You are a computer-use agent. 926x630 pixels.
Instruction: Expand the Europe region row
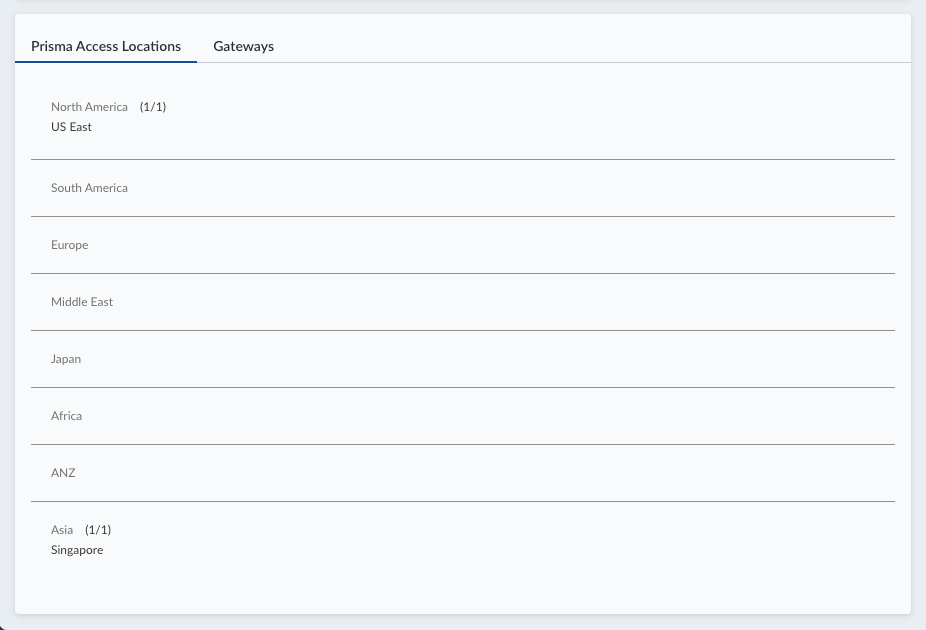70,245
